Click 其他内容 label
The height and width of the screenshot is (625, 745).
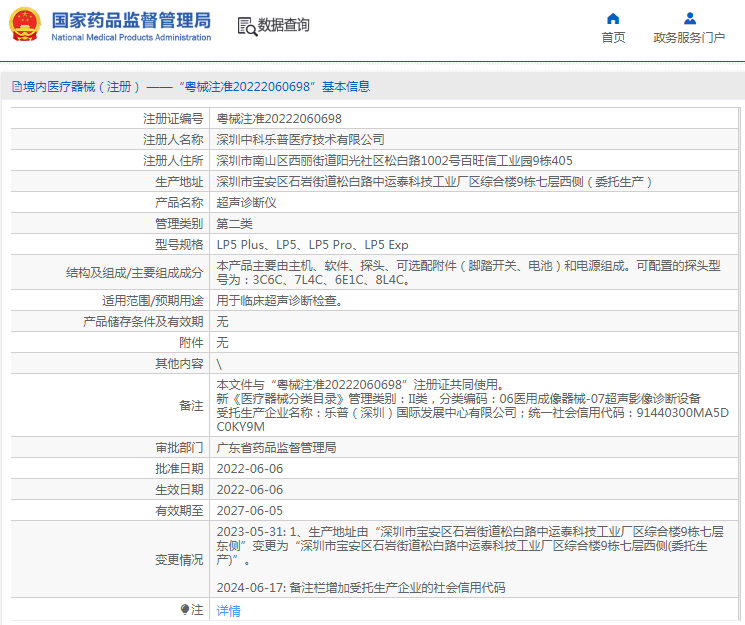click(x=179, y=363)
